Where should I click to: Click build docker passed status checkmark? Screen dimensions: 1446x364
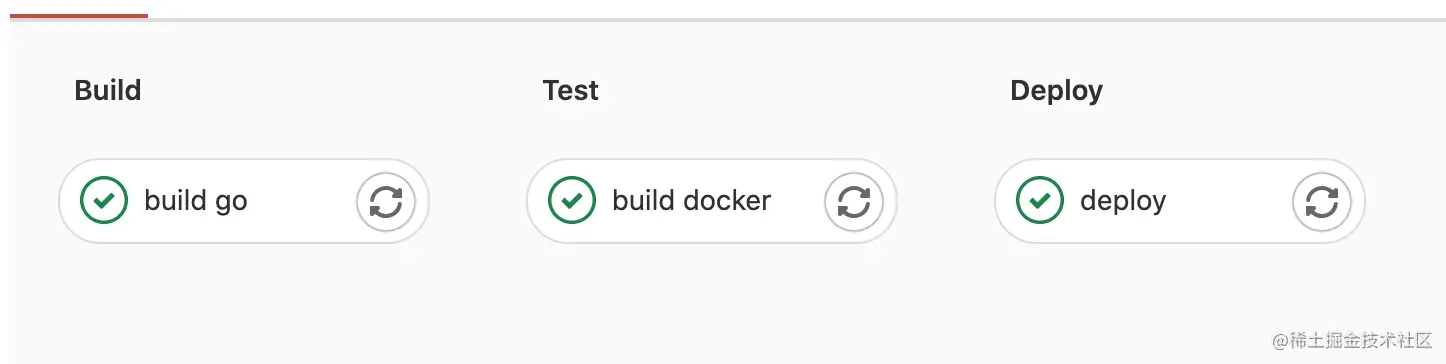pyautogui.click(x=572, y=201)
